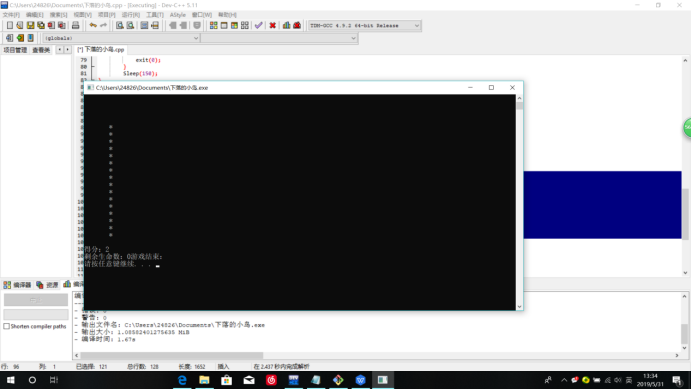Open the (globals) scope dropdown
This screenshot has height=389, width=692.
[x=121, y=38]
